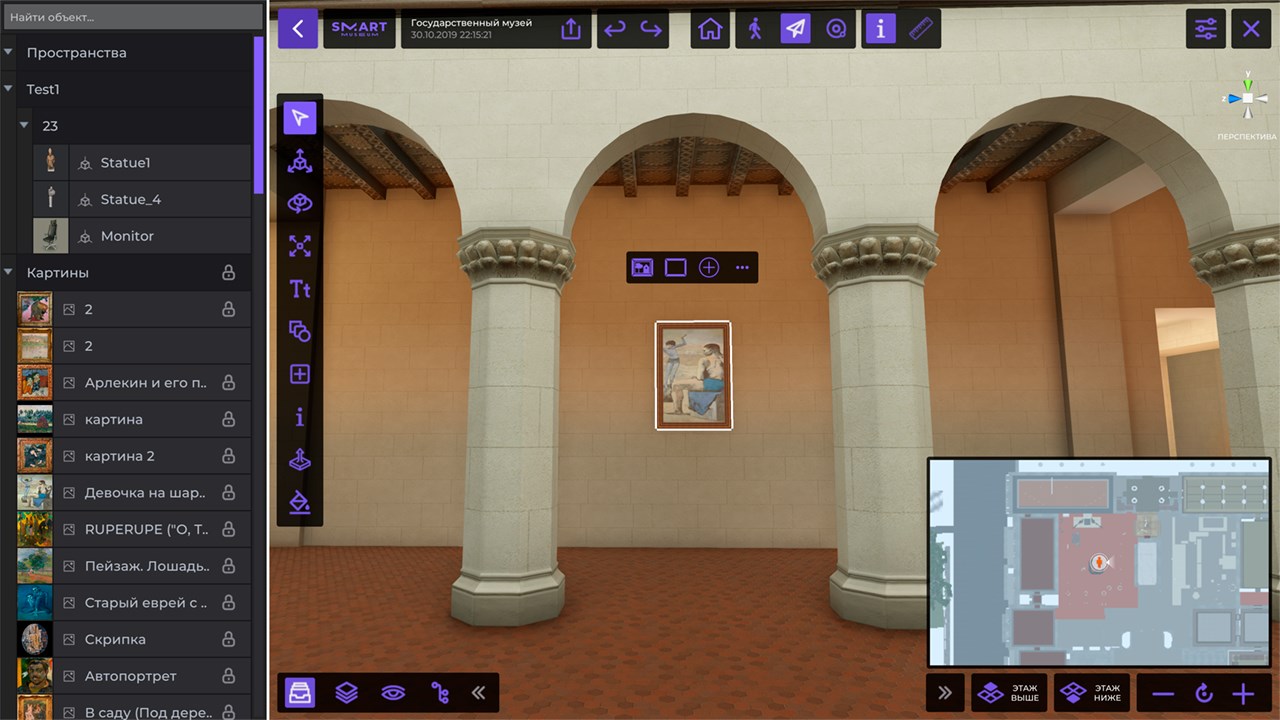
Task: Click the selected painting on the wall
Action: [693, 375]
